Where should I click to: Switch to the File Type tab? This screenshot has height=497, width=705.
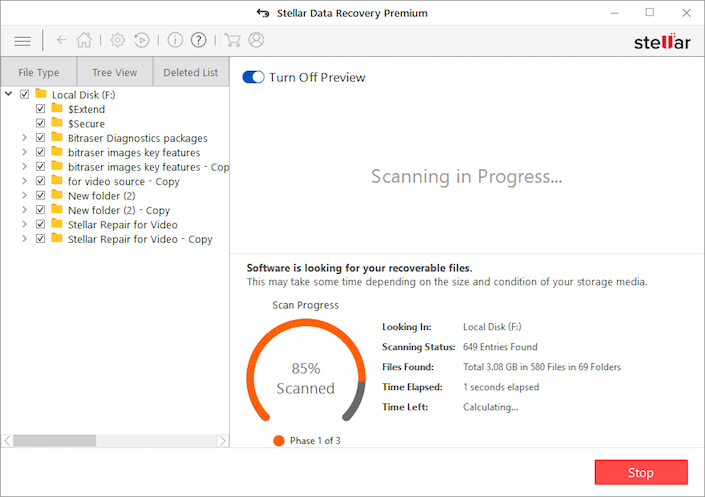39,73
